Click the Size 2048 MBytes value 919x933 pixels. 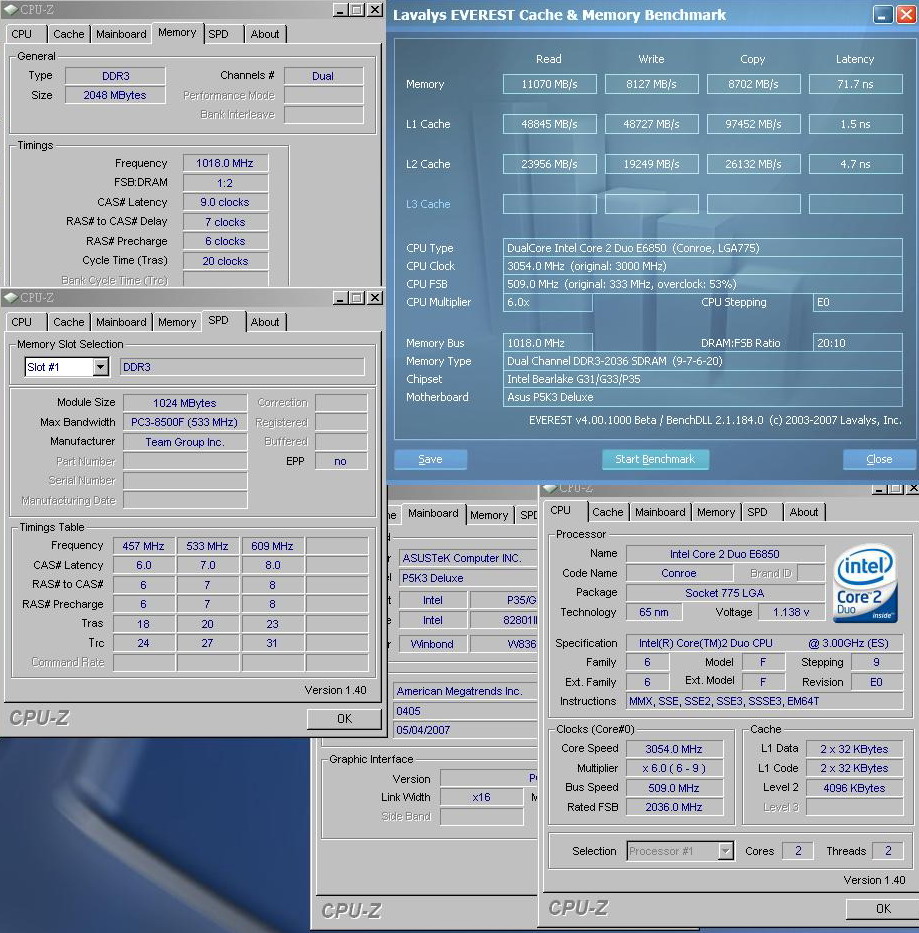pos(115,95)
